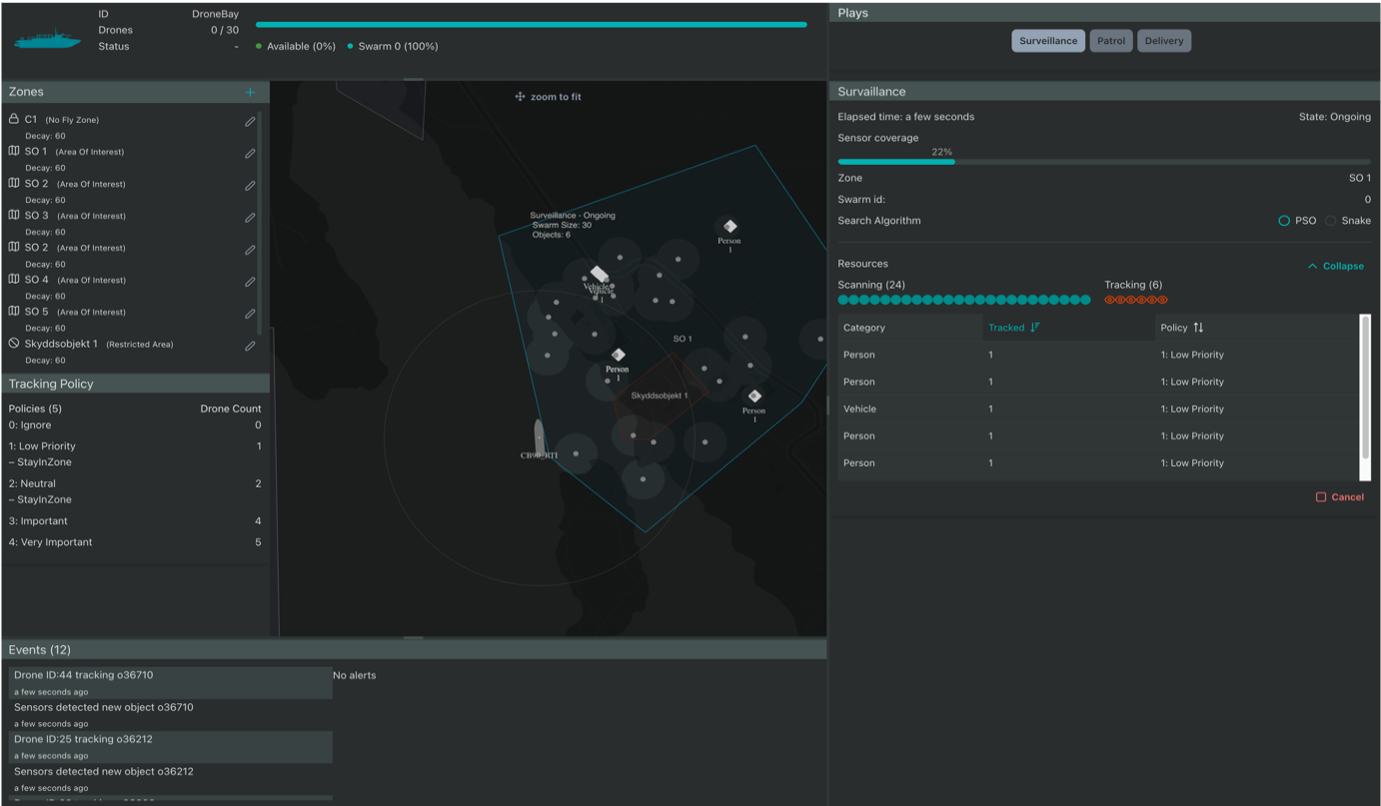Click the plus icon to add a zone
Image resolution: width=1381 pixels, height=806 pixels.
coord(250,92)
